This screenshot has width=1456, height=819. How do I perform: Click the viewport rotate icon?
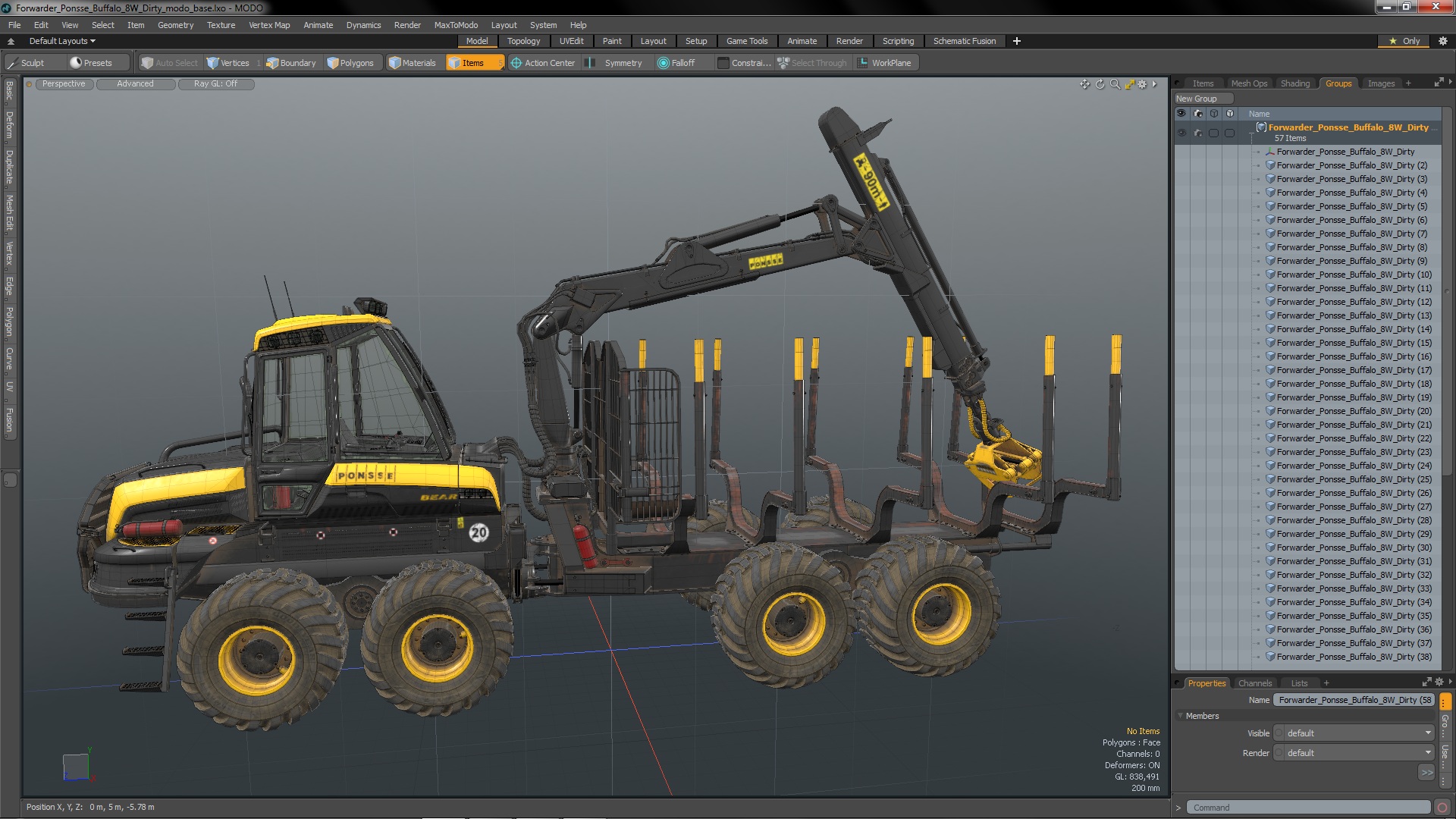click(x=1100, y=84)
